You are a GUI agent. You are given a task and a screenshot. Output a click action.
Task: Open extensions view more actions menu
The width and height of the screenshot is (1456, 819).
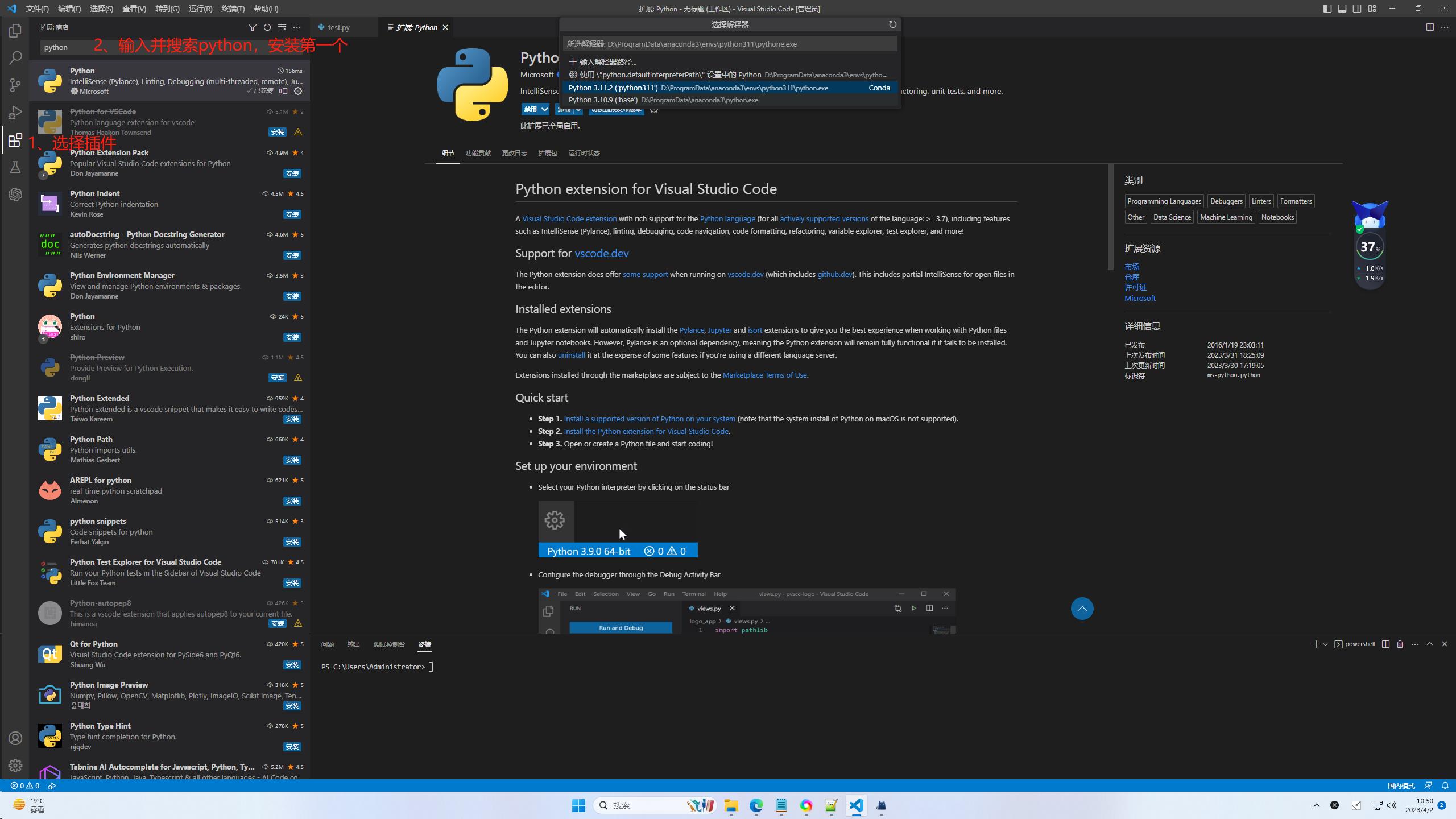(x=297, y=27)
